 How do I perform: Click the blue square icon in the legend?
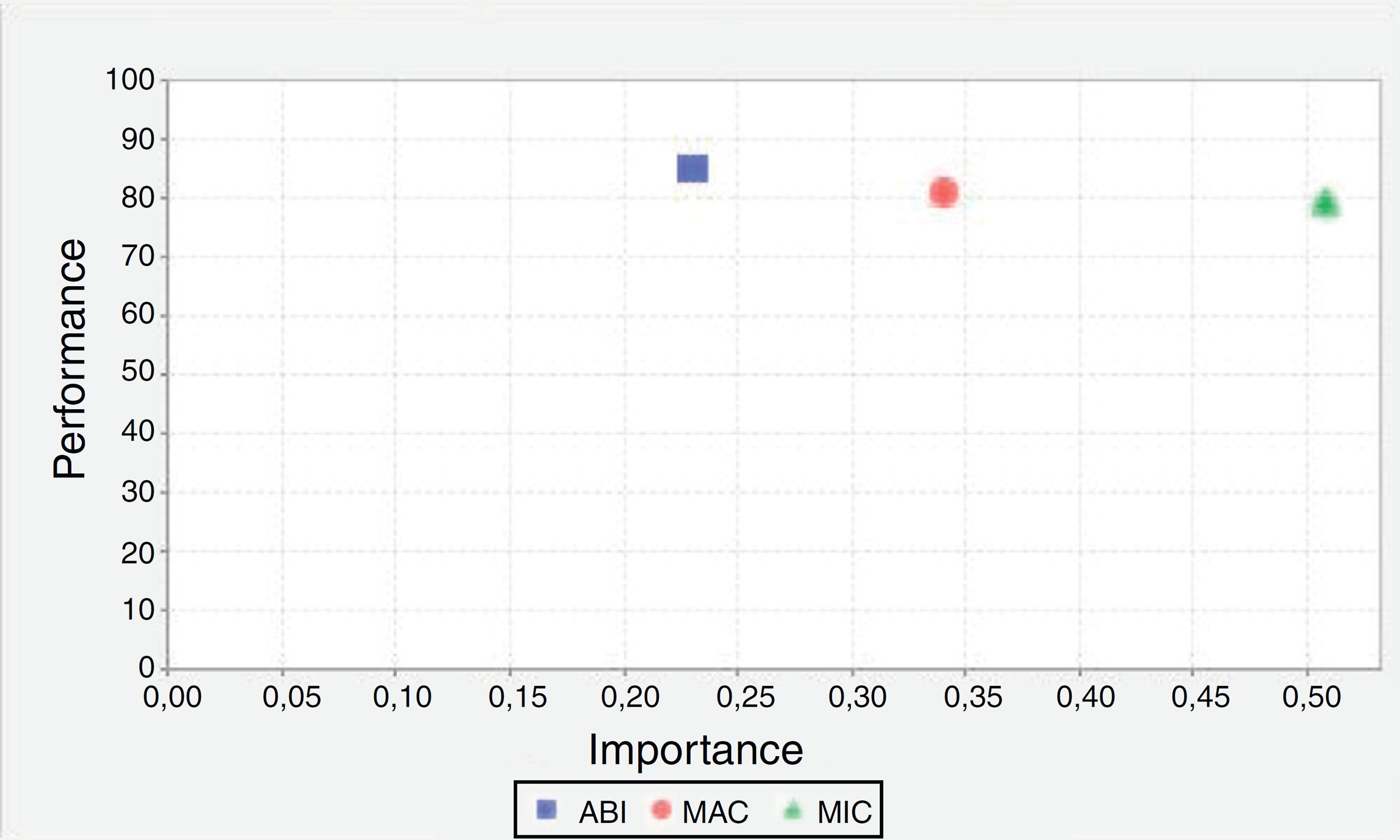[546, 809]
